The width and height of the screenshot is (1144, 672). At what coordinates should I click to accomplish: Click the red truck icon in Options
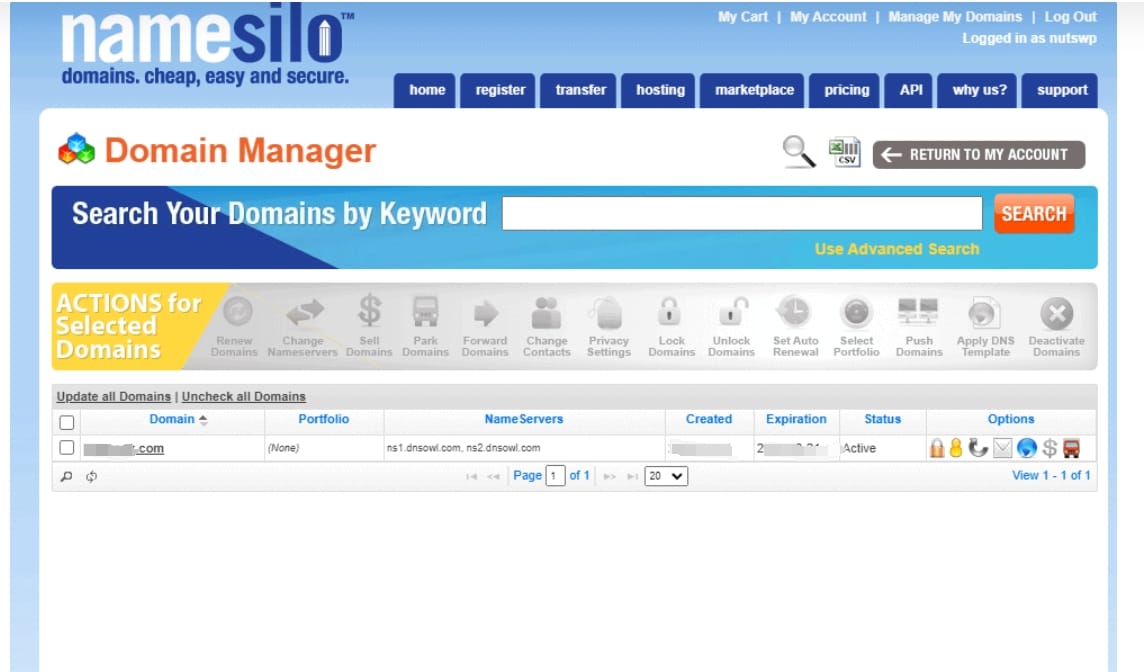click(x=1071, y=449)
